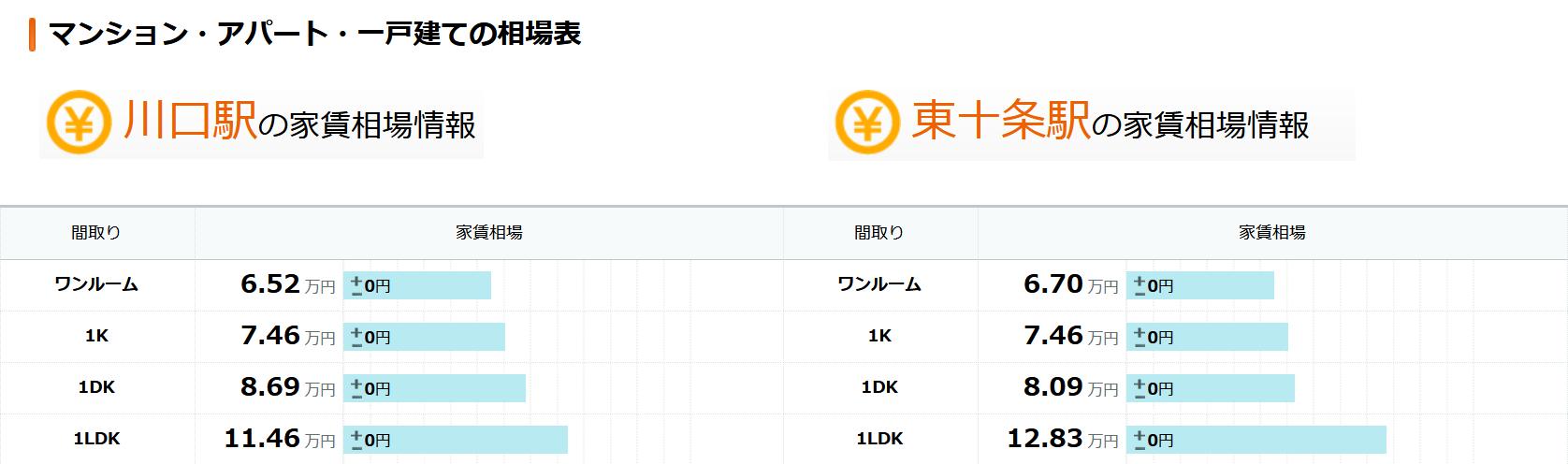Screen dimensions: 1568x464
Task: Click the ± icon in 川口駅 1K row
Action: 356,337
